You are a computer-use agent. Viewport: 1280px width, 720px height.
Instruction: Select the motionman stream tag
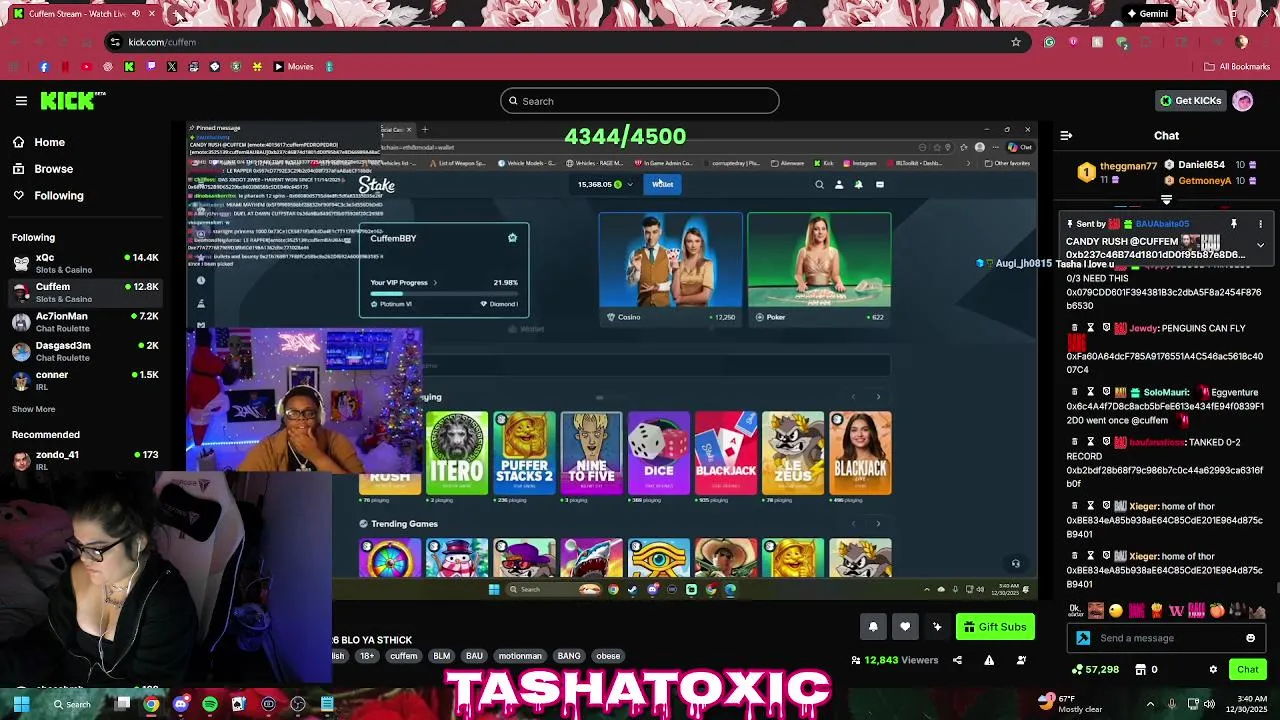(520, 656)
